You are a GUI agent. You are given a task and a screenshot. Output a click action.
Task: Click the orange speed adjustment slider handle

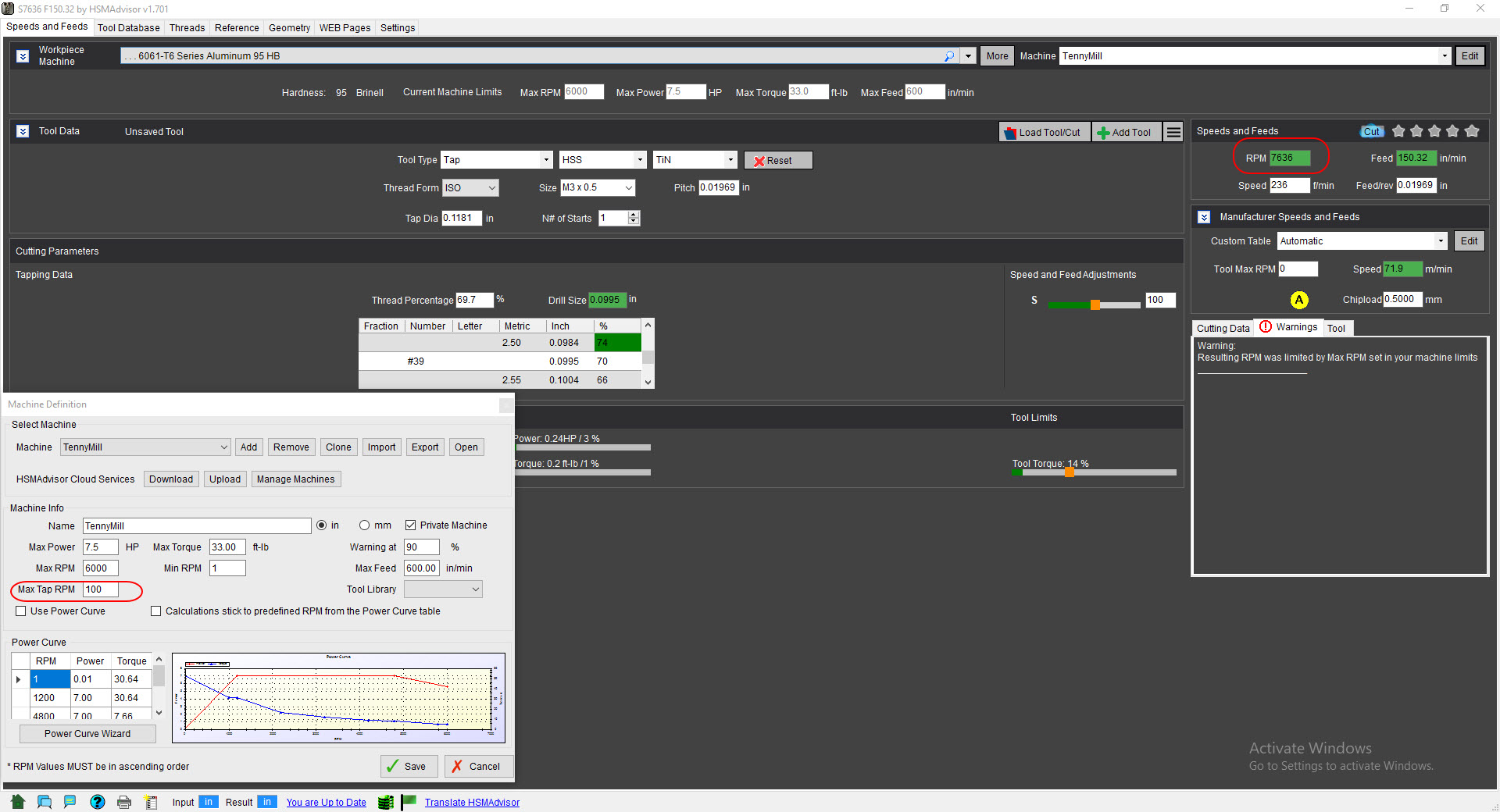[1095, 304]
